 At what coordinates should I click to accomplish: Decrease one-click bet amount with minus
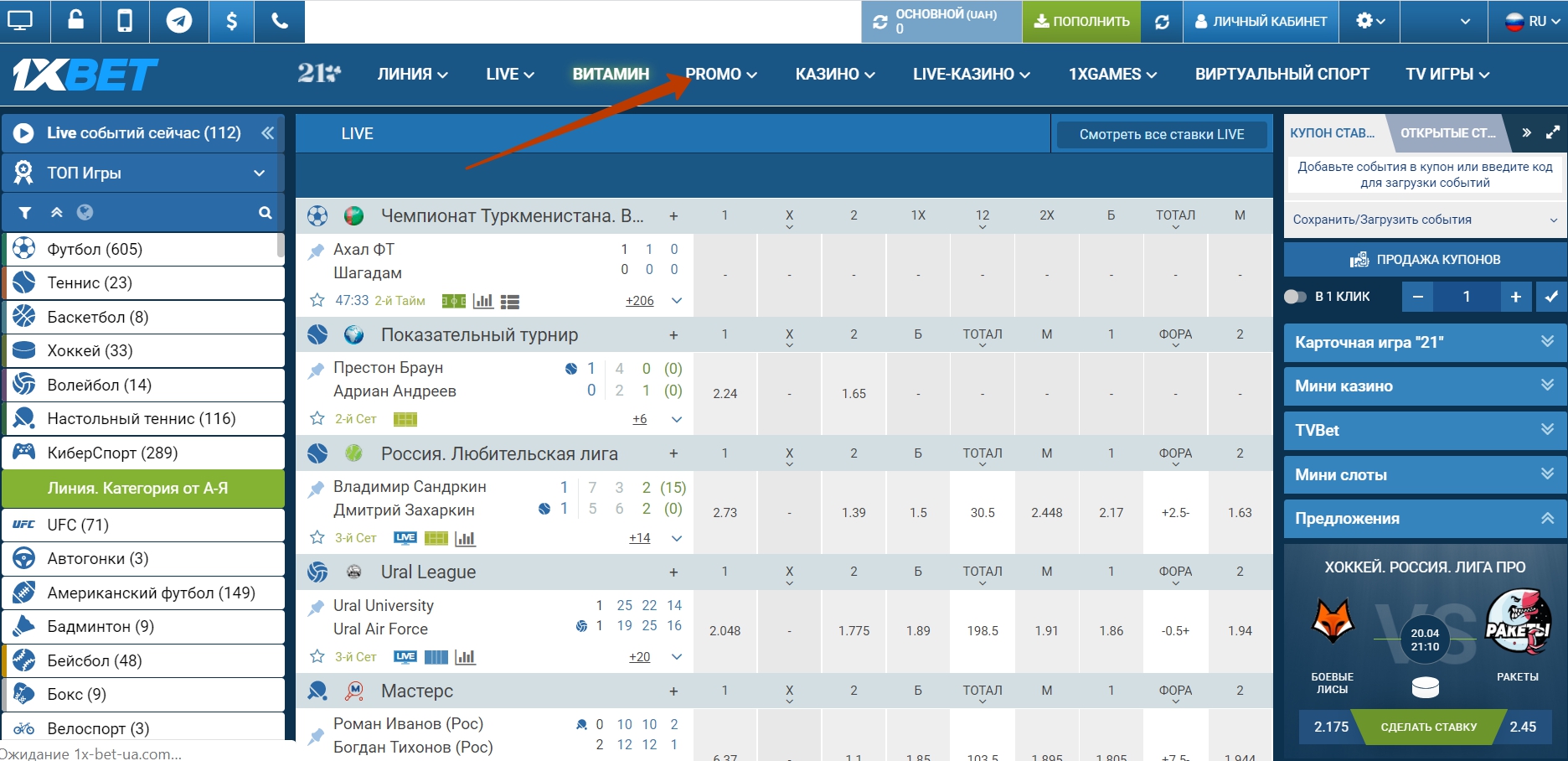(1417, 297)
